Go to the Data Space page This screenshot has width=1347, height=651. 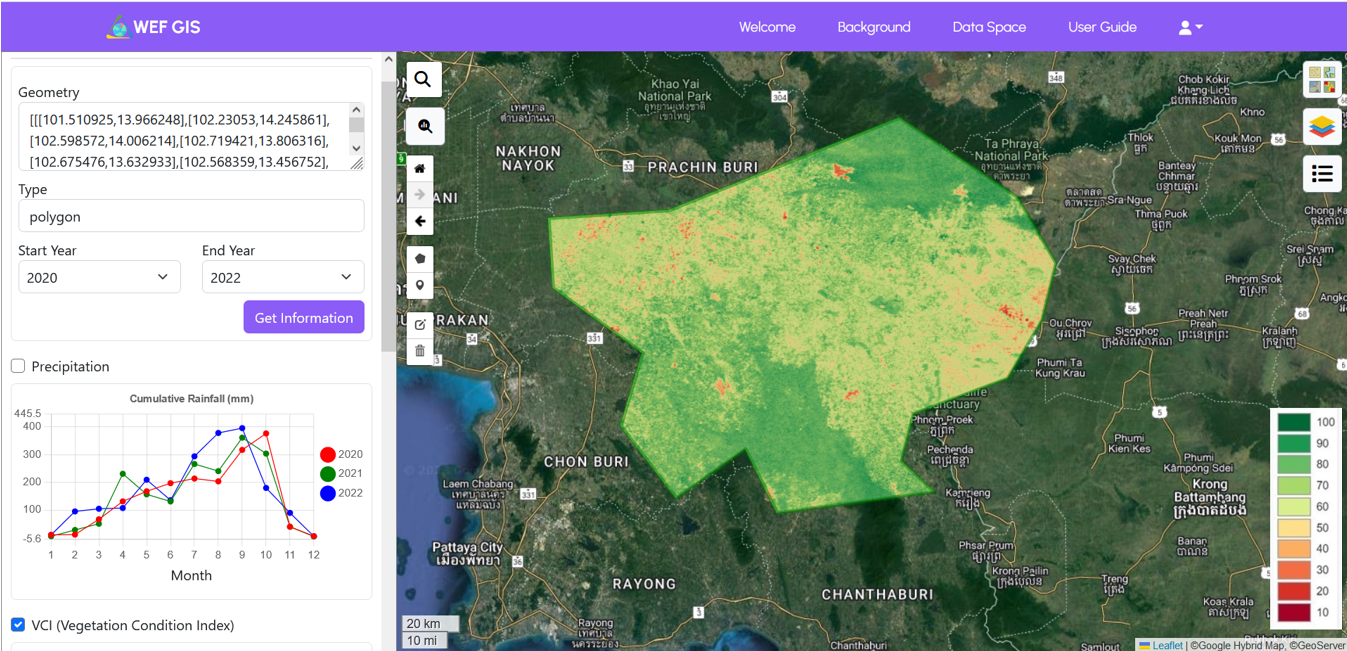[x=989, y=28]
